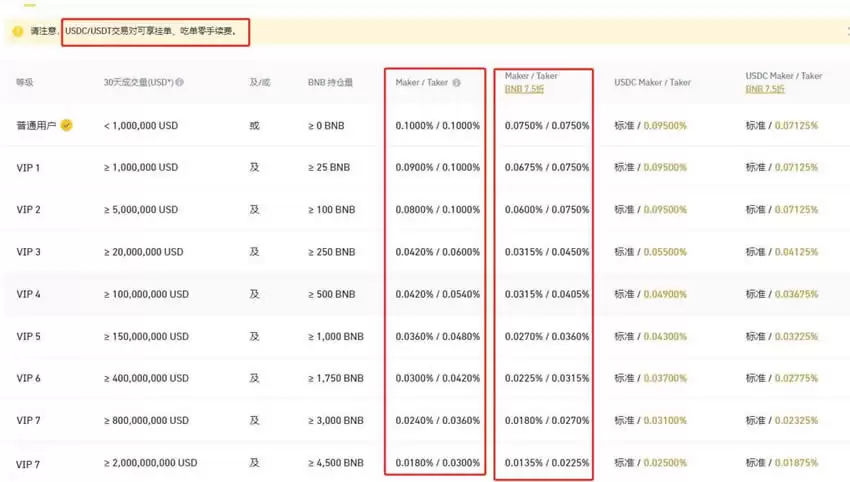Click the 0.0180% / 0.0300% fee cell
Image resolution: width=850 pixels, height=482 pixels.
click(436, 463)
